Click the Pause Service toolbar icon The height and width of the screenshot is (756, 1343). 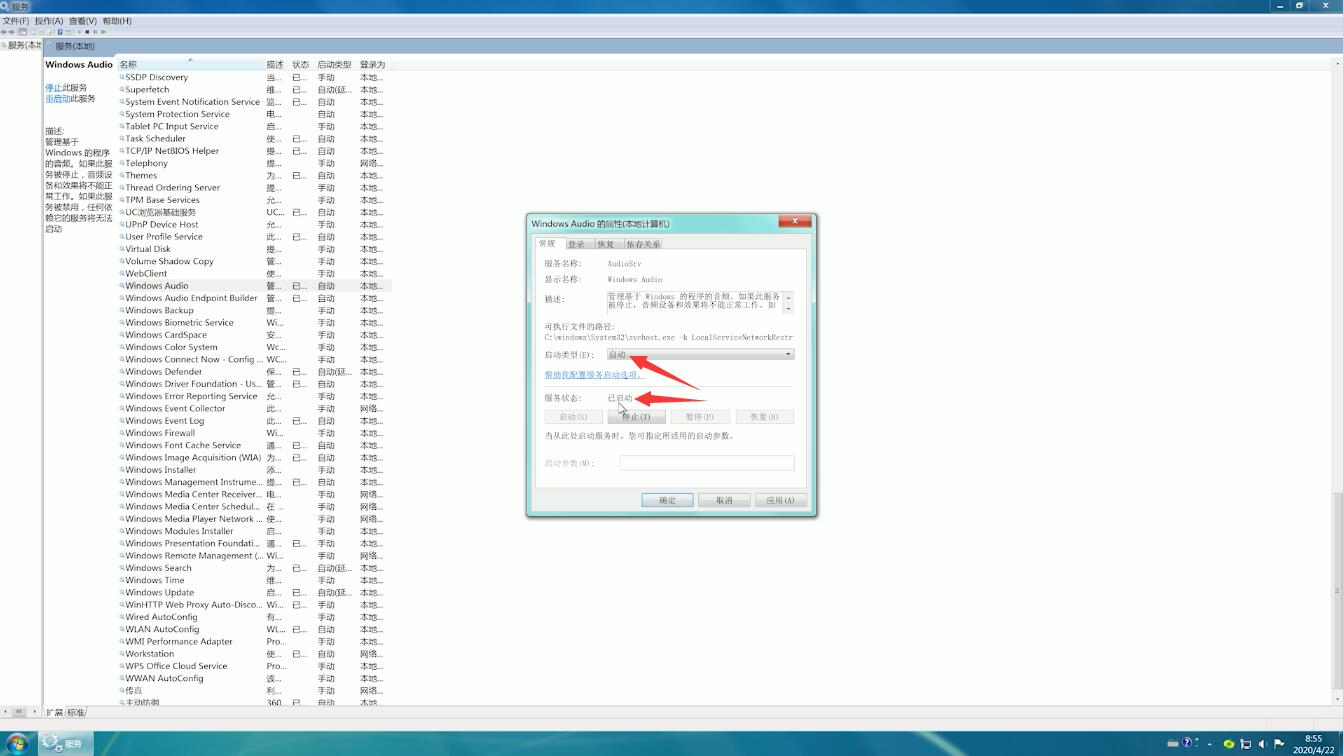point(95,32)
